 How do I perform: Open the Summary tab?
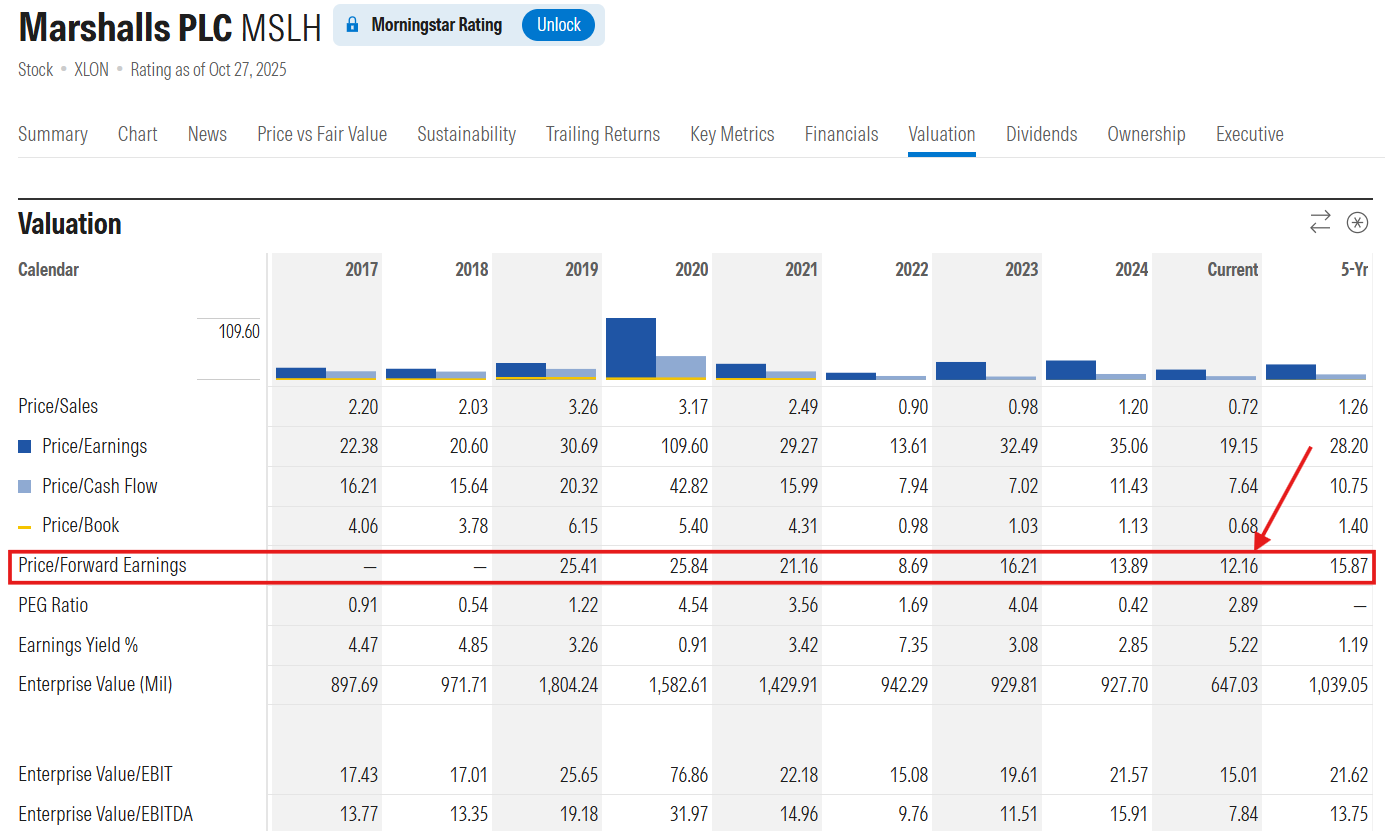(x=53, y=134)
